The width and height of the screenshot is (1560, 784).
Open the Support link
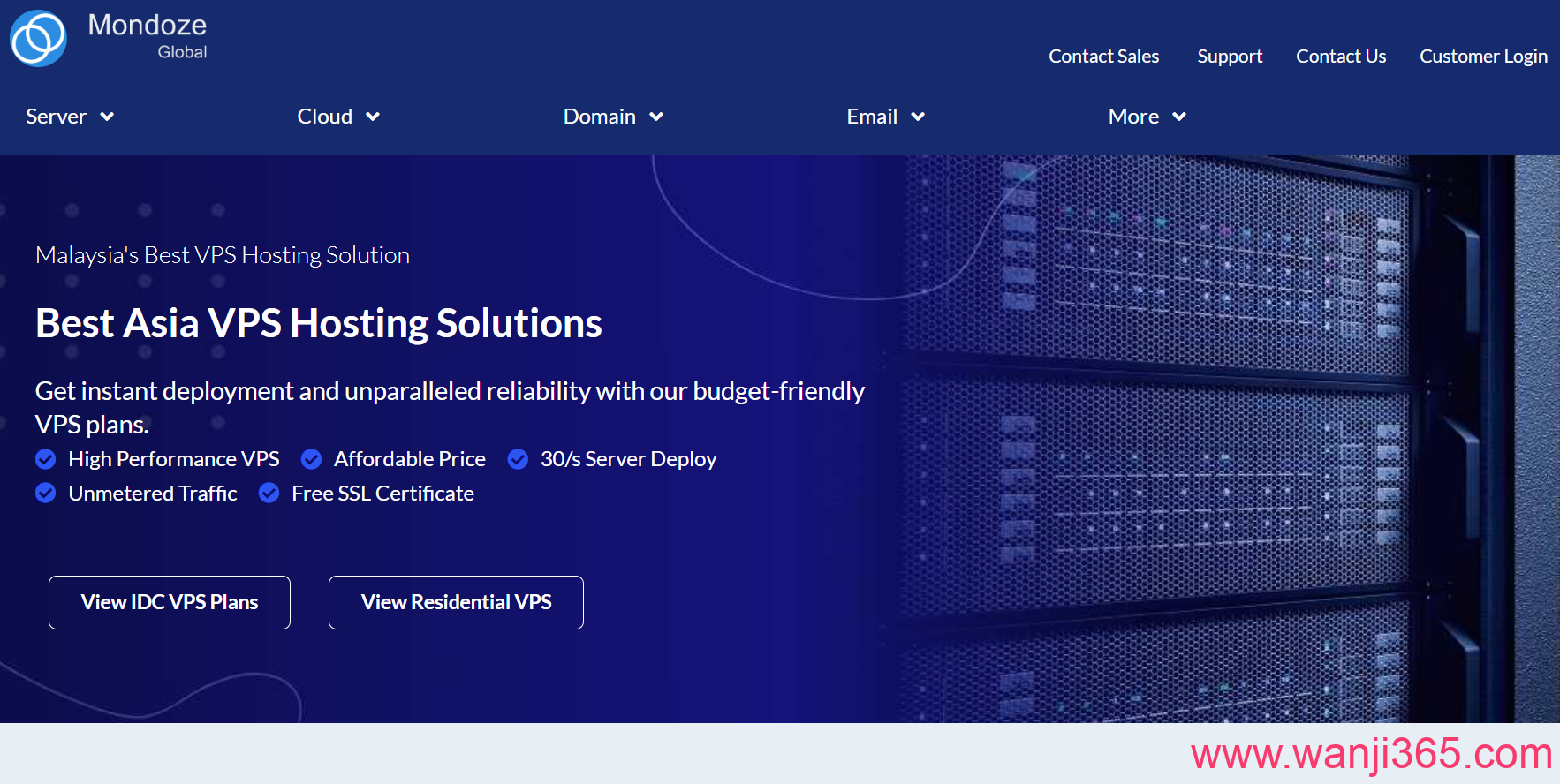click(x=1230, y=57)
